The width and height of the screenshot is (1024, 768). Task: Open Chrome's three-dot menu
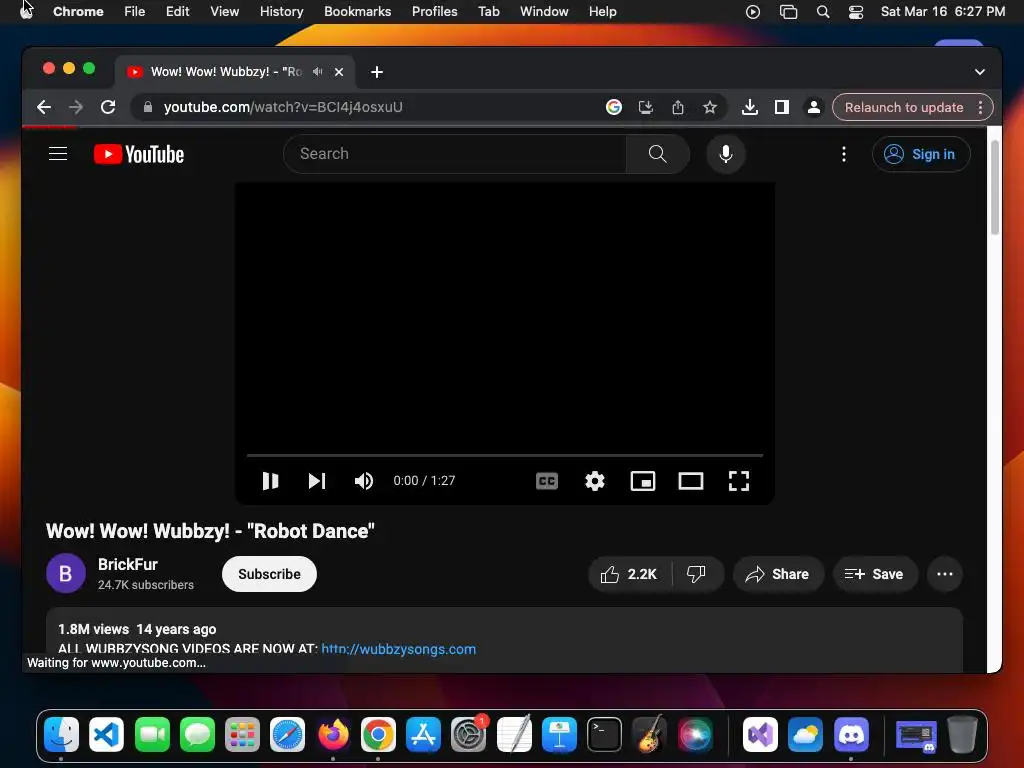980,107
